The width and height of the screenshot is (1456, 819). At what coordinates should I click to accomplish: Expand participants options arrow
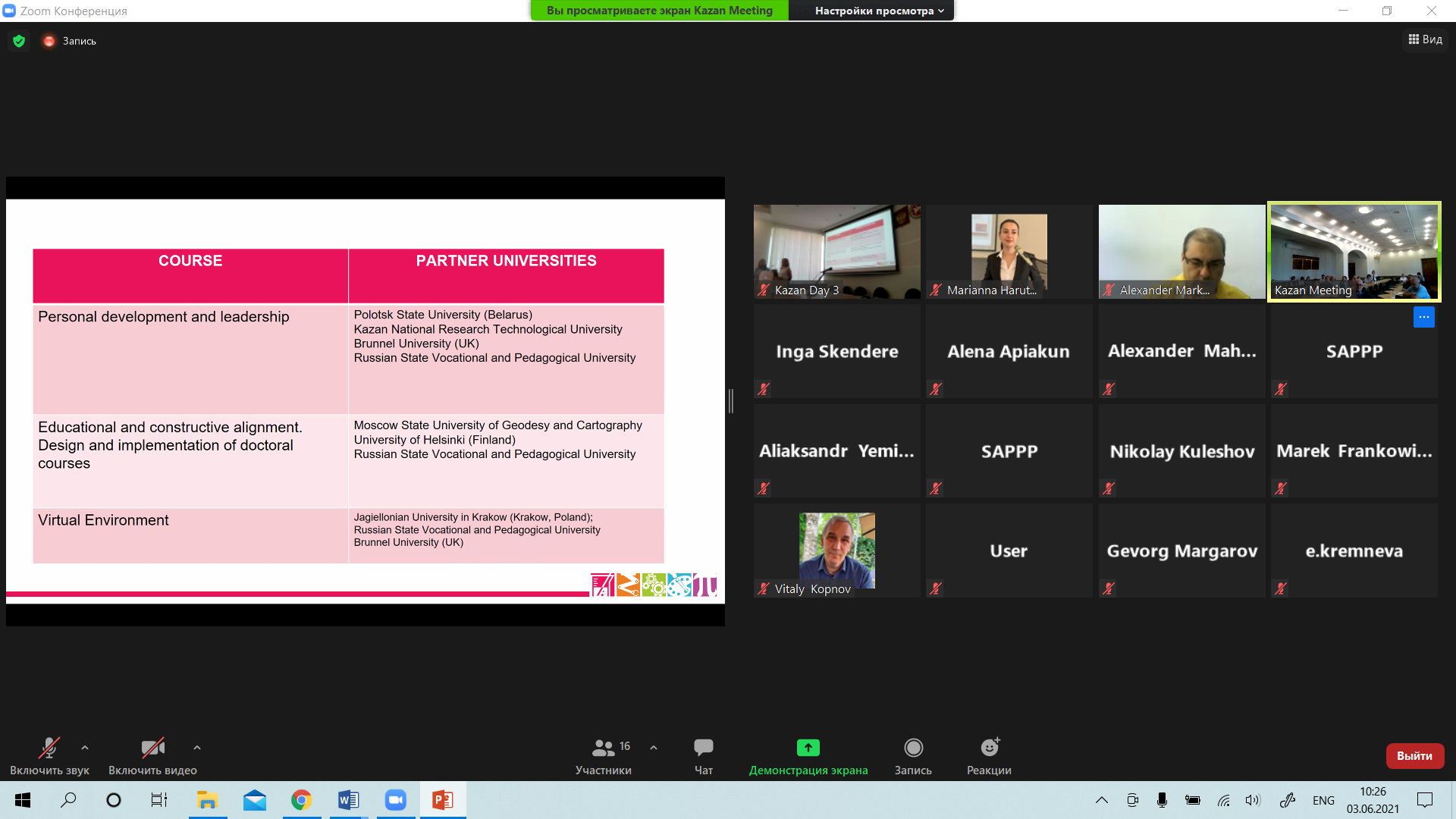coord(654,748)
